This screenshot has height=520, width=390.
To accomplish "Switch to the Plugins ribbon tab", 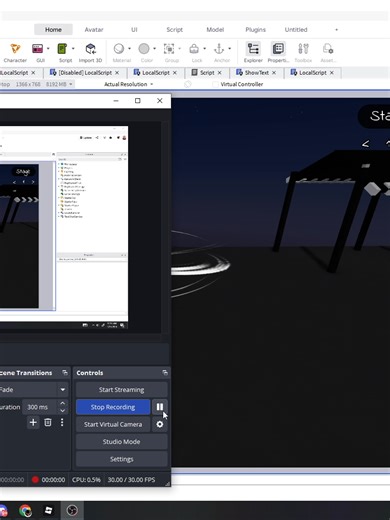I will point(255,30).
